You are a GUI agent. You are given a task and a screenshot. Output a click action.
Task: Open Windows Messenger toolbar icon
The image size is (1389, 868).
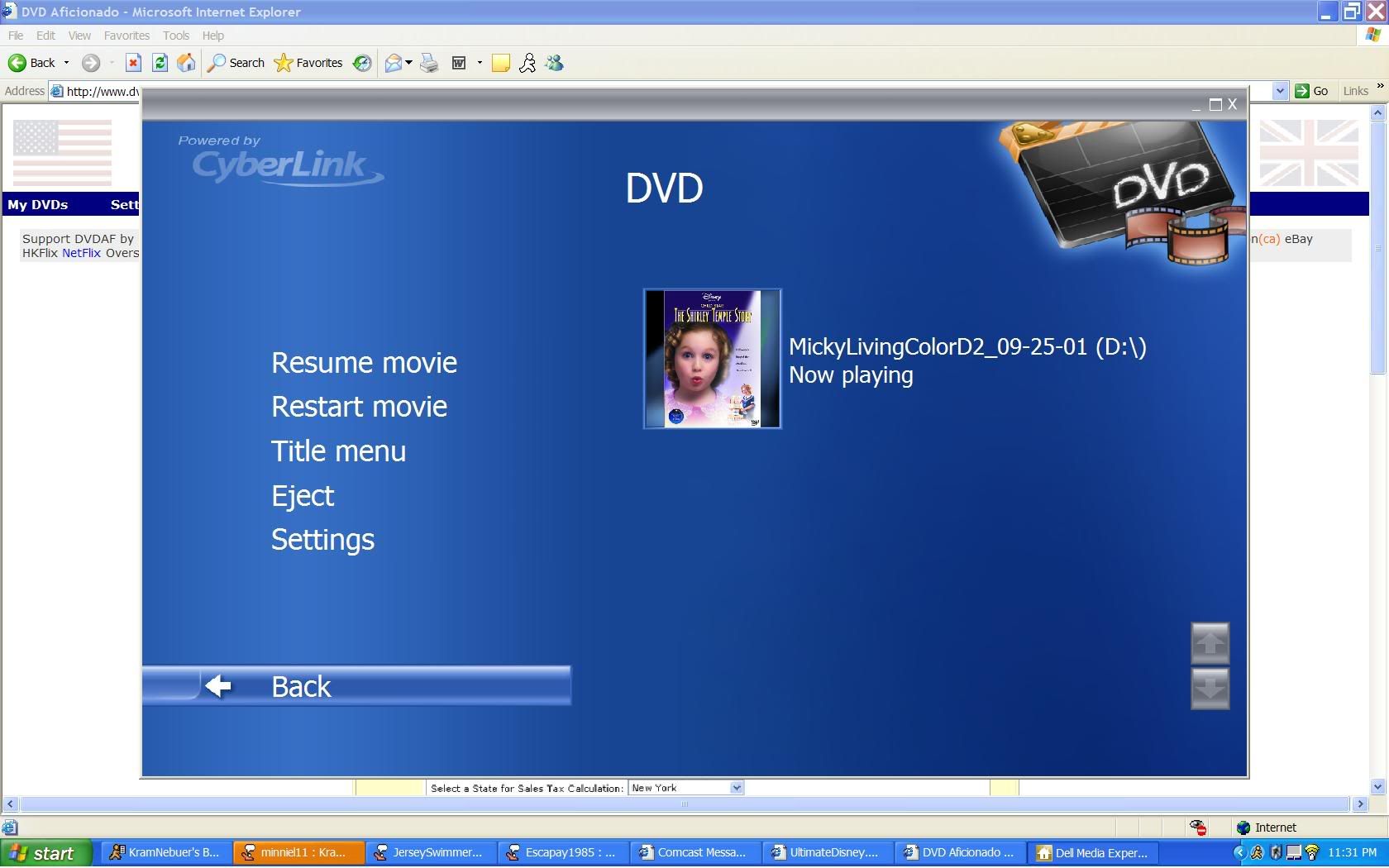(x=555, y=63)
